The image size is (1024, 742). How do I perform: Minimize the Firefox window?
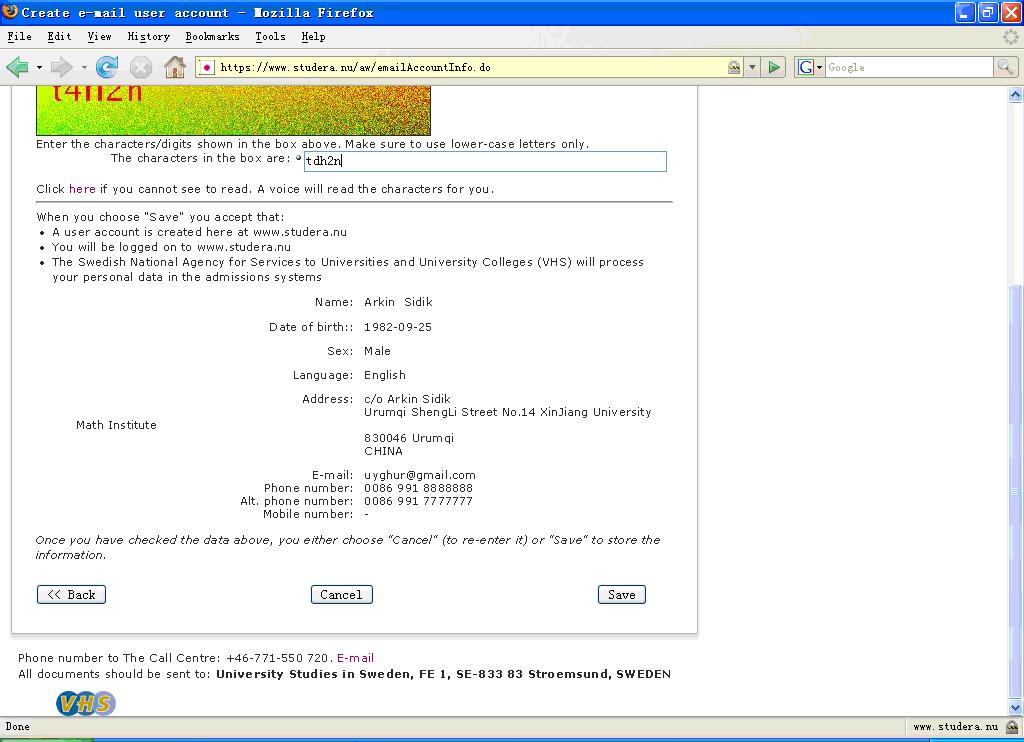(965, 12)
